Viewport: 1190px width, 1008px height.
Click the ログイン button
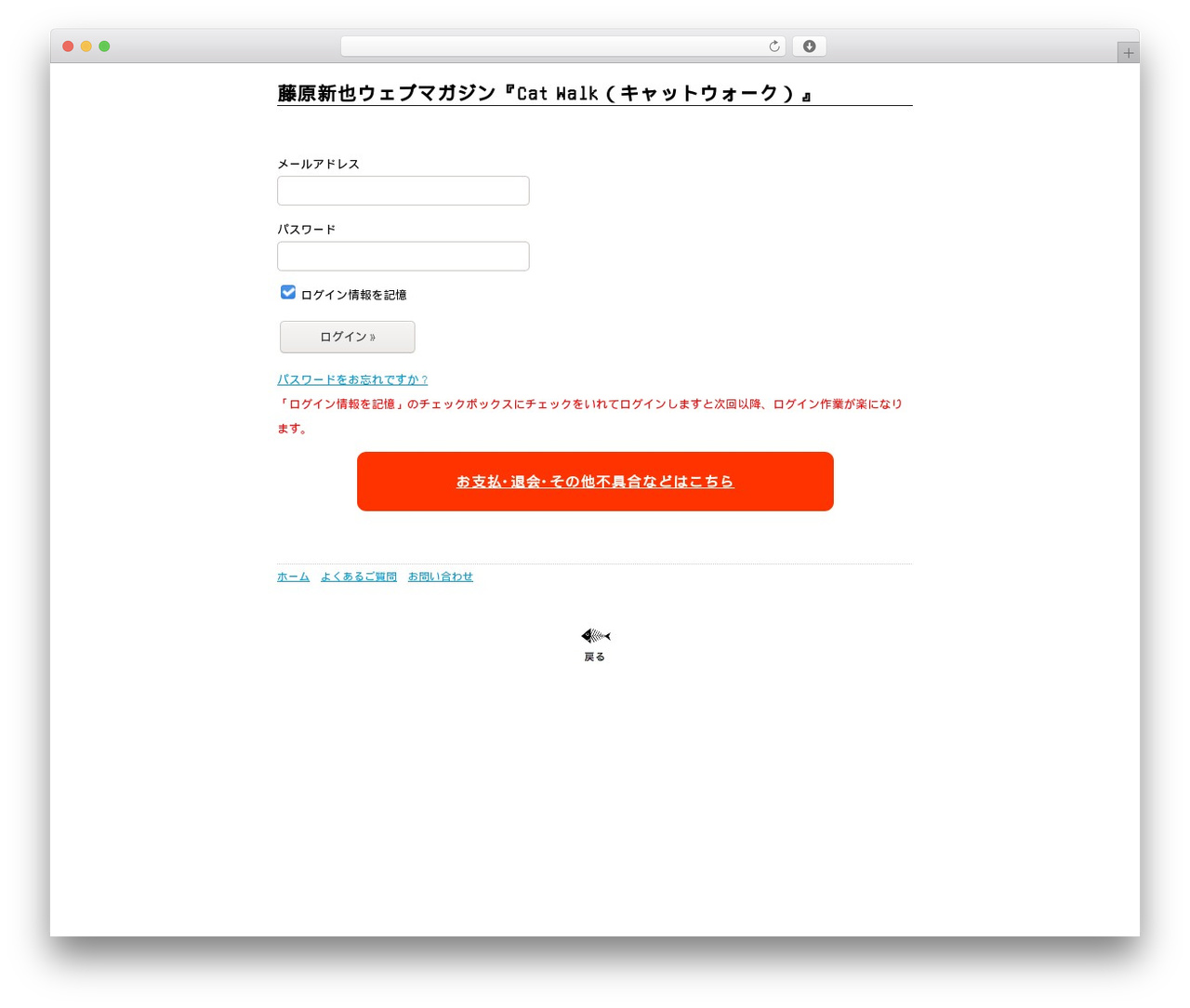pos(348,337)
